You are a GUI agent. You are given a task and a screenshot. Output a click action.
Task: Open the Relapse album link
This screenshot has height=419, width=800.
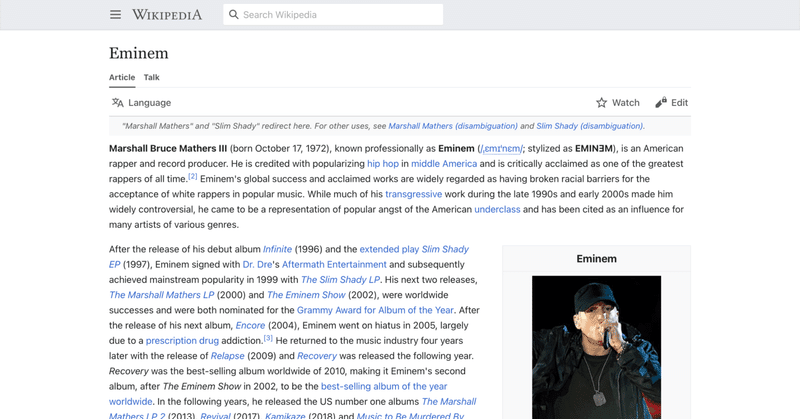[x=228, y=356]
